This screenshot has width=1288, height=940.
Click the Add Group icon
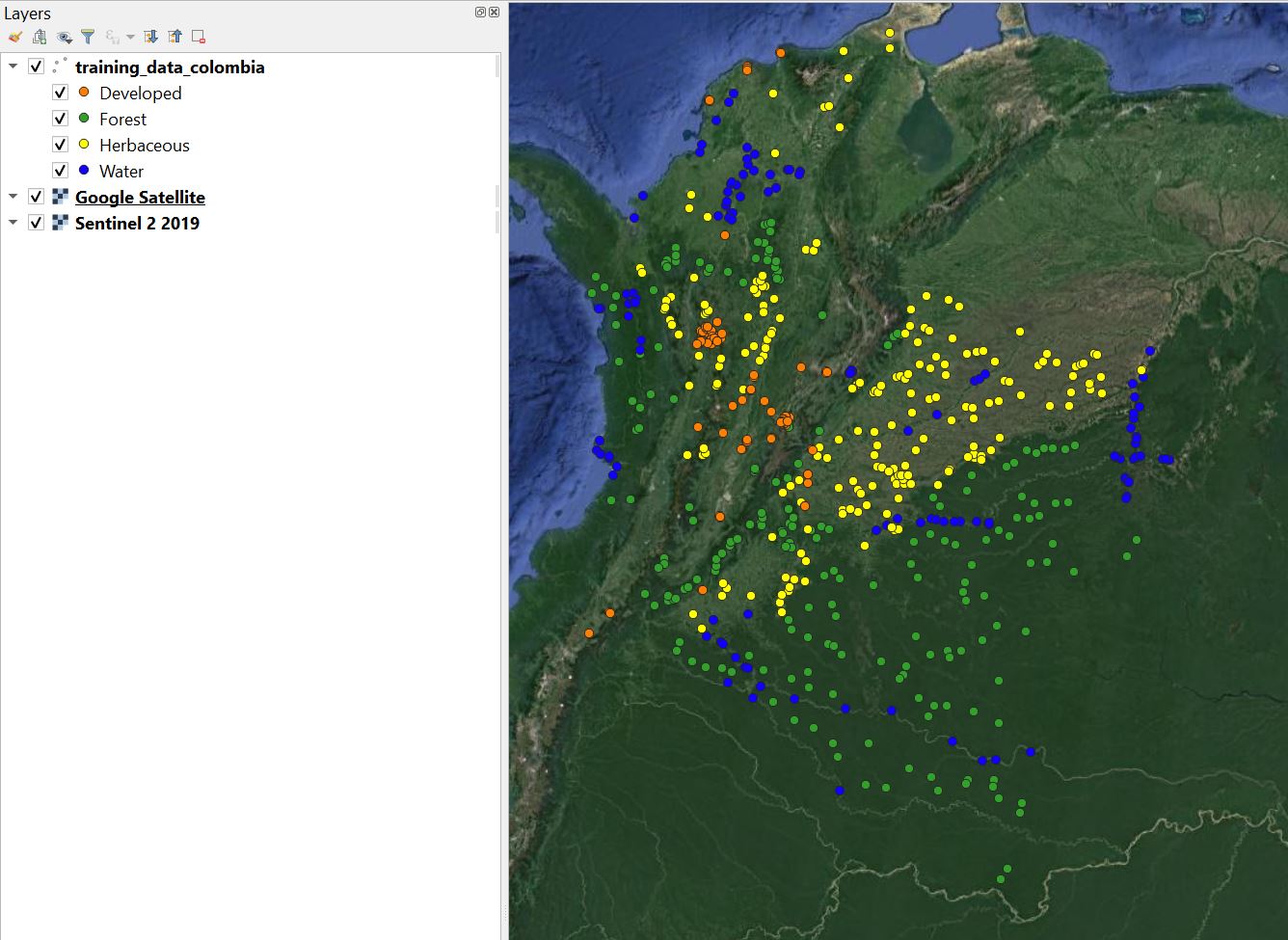tap(40, 37)
